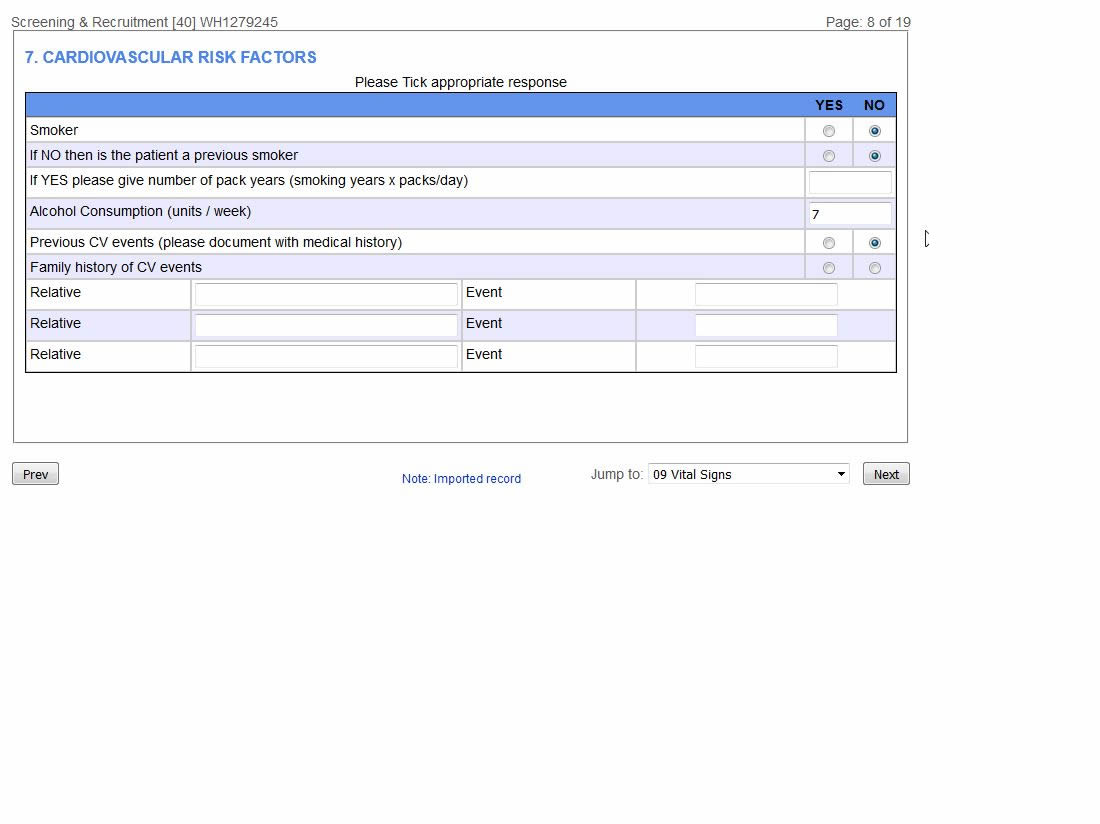1100x824 pixels.
Task: Open the Note: Imported record link
Action: pos(461,478)
